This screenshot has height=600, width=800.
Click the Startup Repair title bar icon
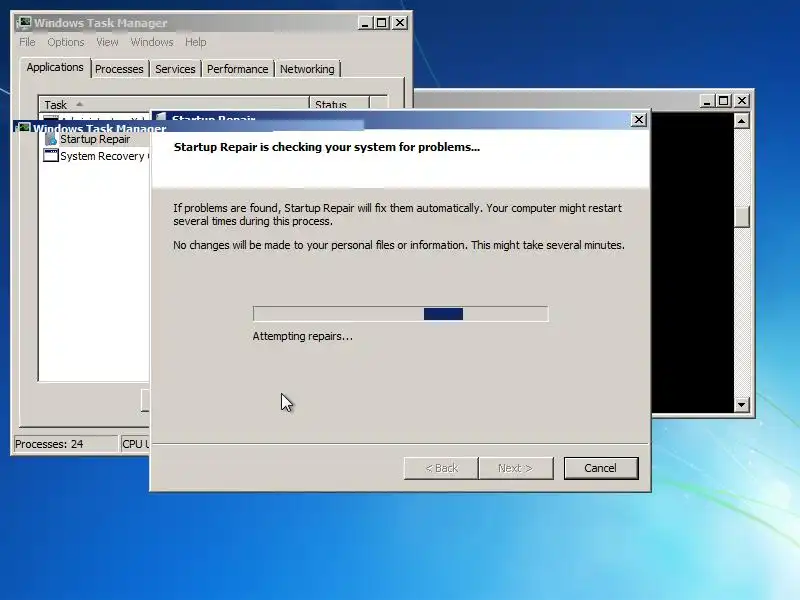(x=161, y=118)
